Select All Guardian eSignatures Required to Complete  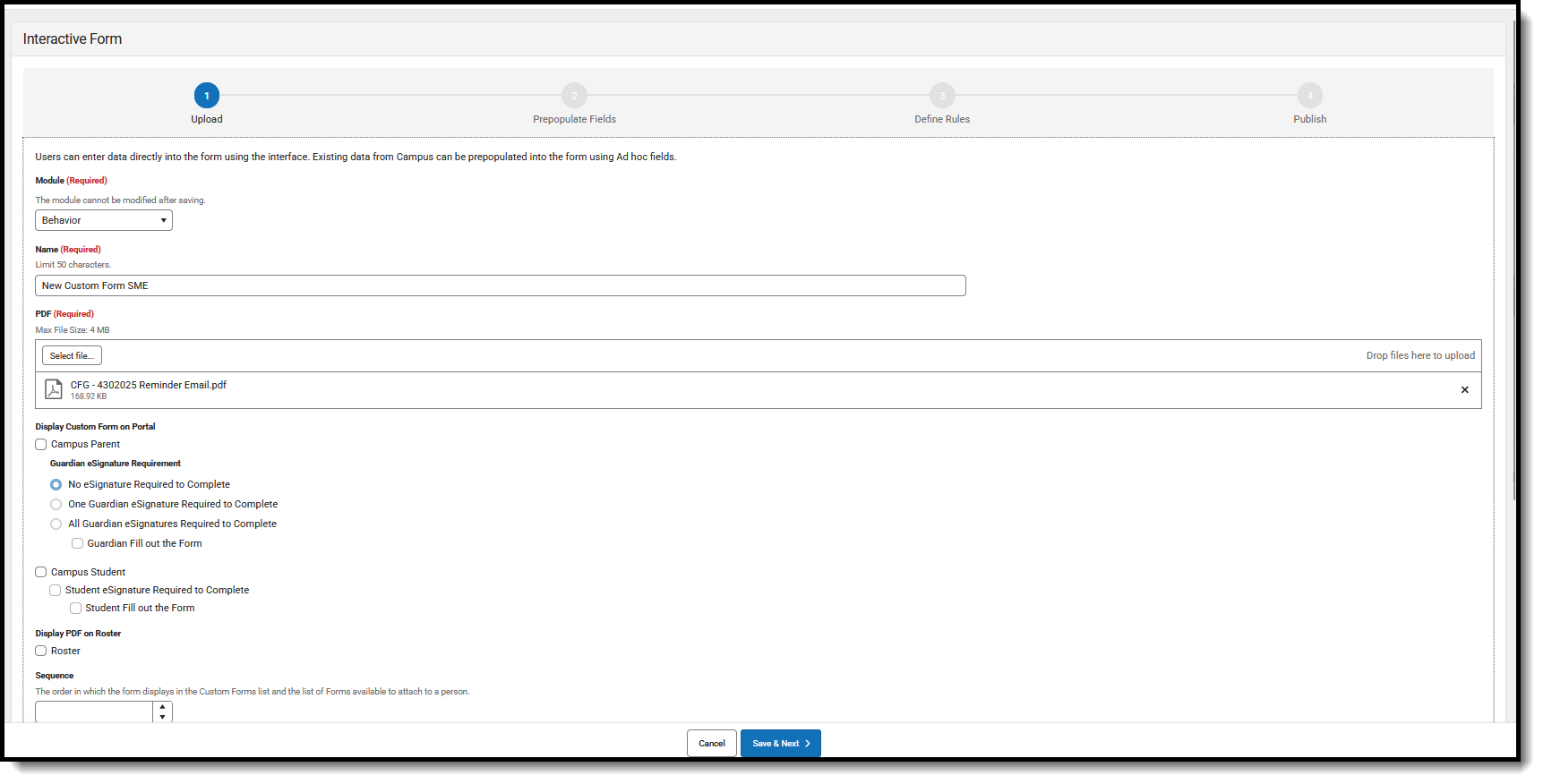click(56, 524)
